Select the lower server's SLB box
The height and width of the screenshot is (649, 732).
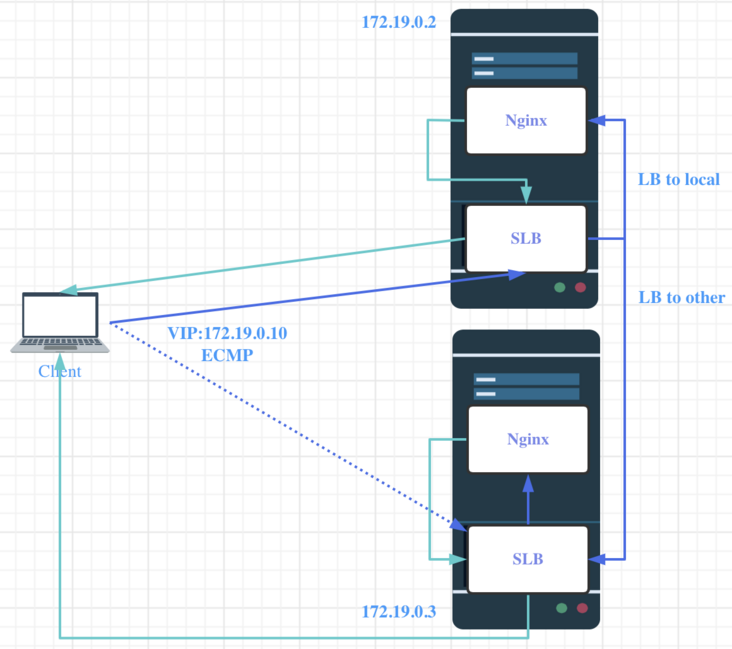pos(528,559)
